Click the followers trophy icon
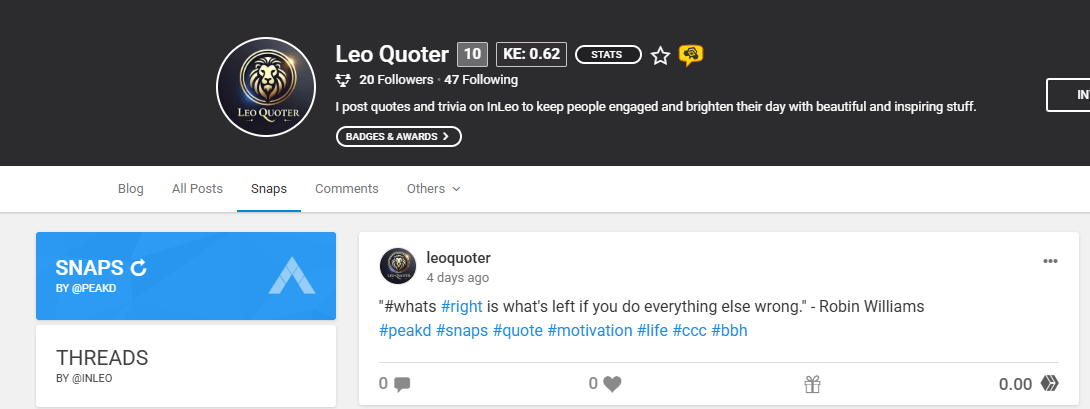This screenshot has width=1090, height=409. pos(343,80)
